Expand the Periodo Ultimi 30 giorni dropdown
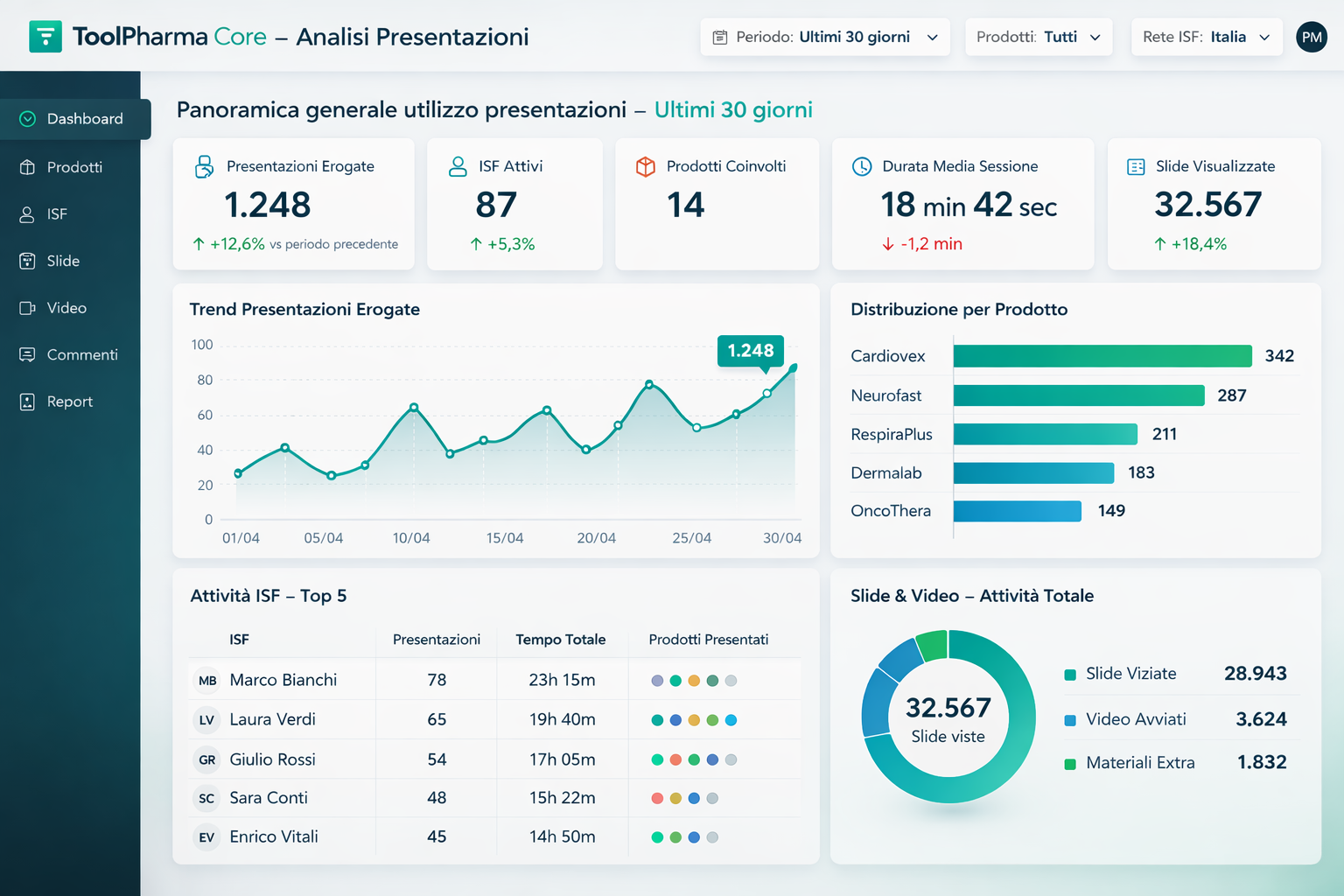Screen dimensions: 1344x896 (825, 37)
